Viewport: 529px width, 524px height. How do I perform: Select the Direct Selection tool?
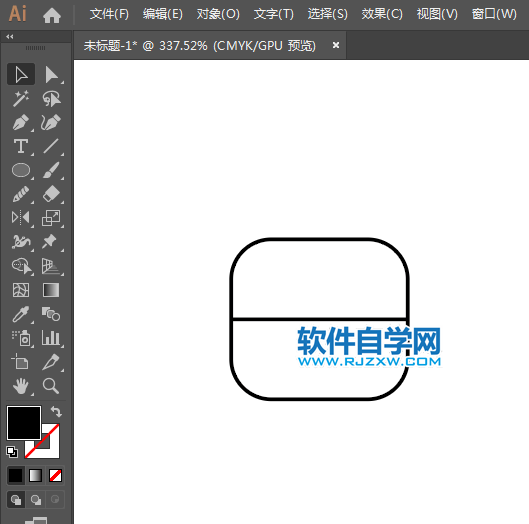[x=51, y=74]
